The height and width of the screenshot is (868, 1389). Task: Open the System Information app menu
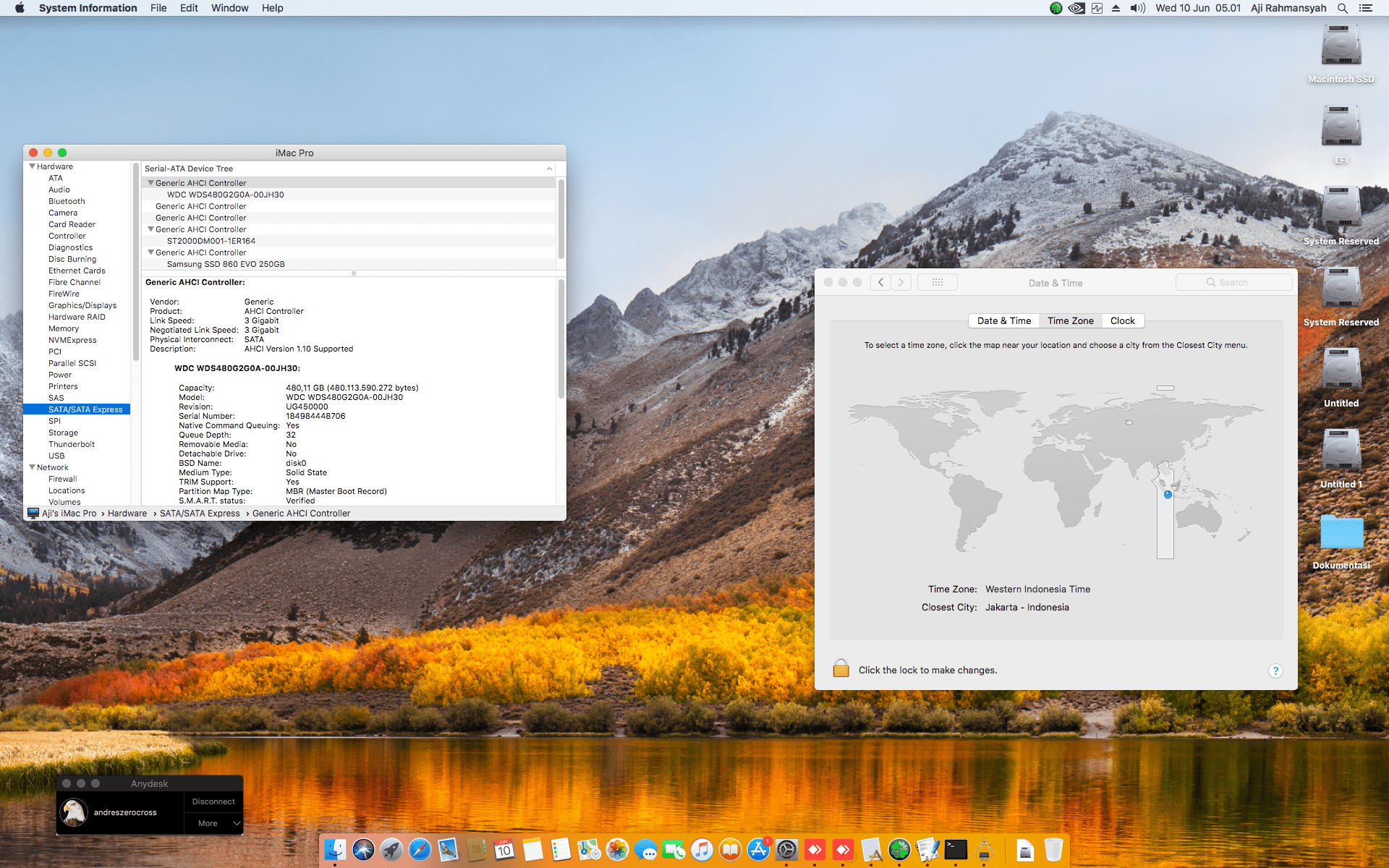88,8
